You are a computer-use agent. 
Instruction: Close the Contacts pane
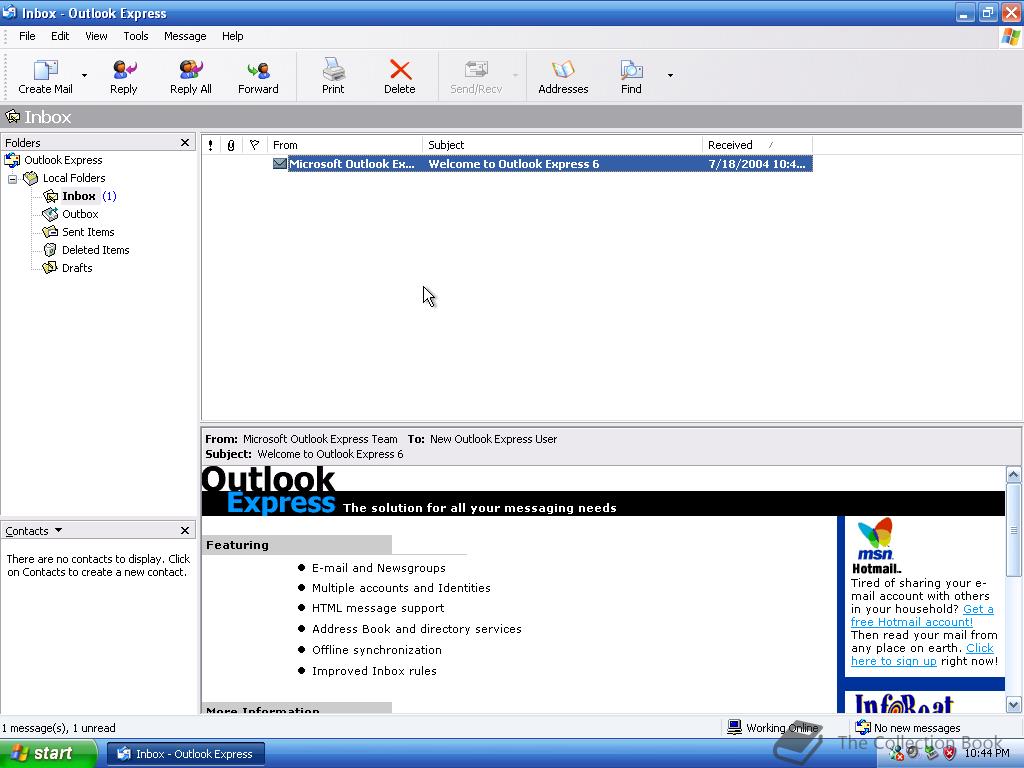(185, 530)
